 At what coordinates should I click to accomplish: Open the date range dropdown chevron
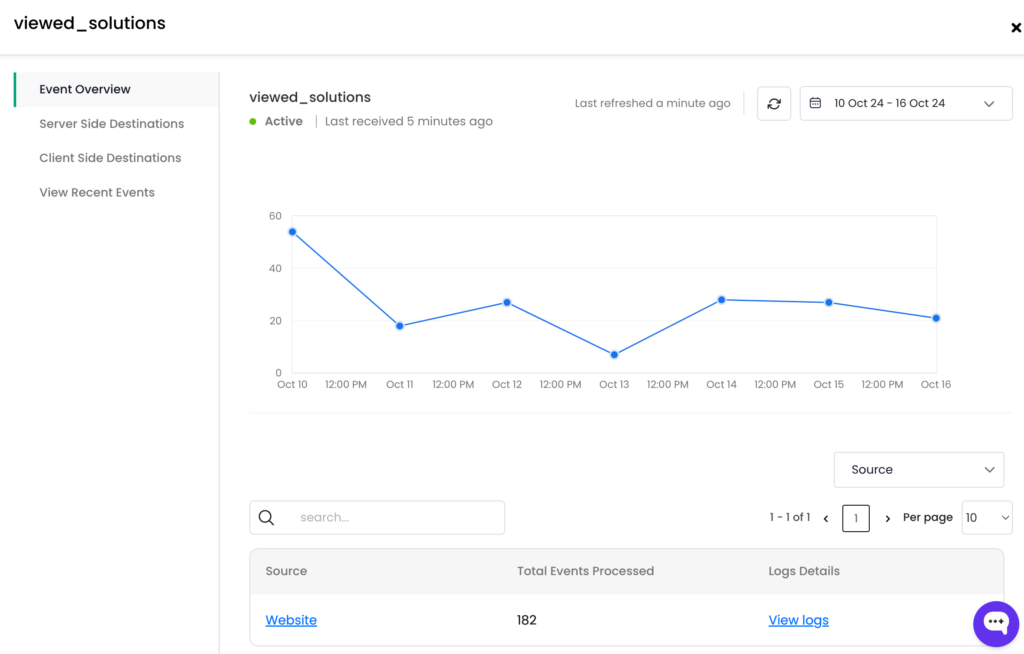tap(989, 104)
